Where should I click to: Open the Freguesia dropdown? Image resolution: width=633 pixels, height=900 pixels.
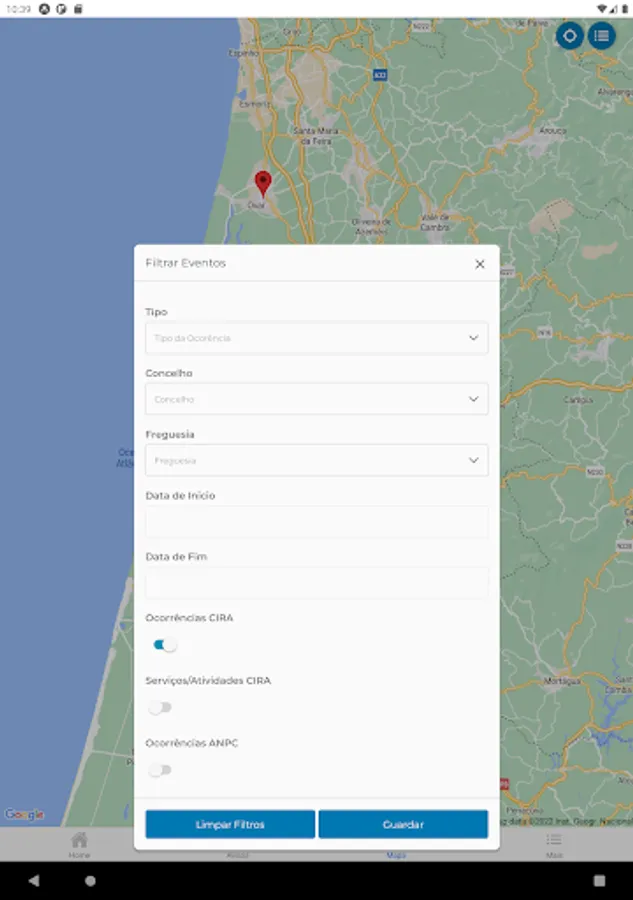316,460
